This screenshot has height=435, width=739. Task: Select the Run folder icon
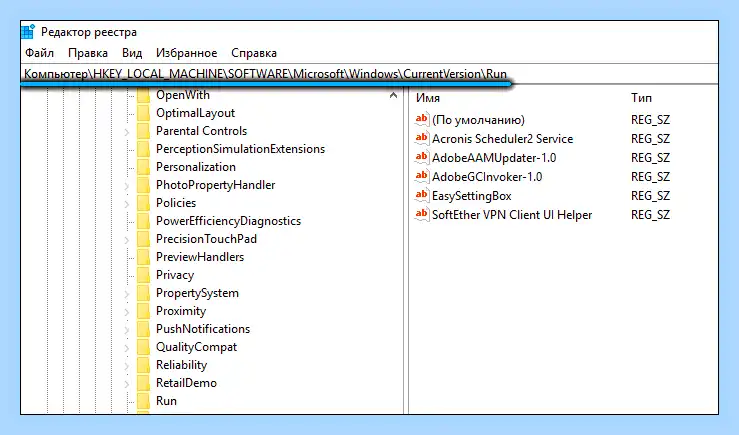point(143,401)
